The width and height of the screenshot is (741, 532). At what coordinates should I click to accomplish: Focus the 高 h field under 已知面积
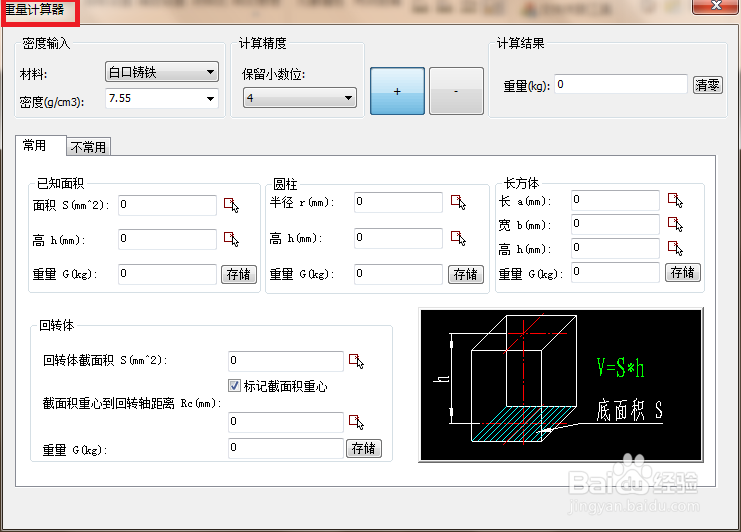167,239
